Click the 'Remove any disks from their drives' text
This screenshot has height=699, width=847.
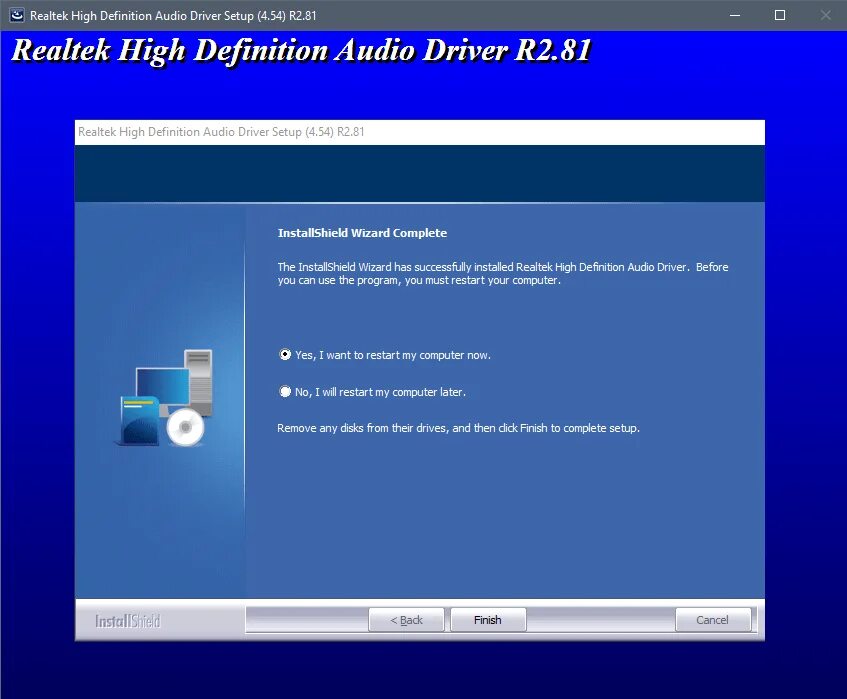[x=458, y=428]
